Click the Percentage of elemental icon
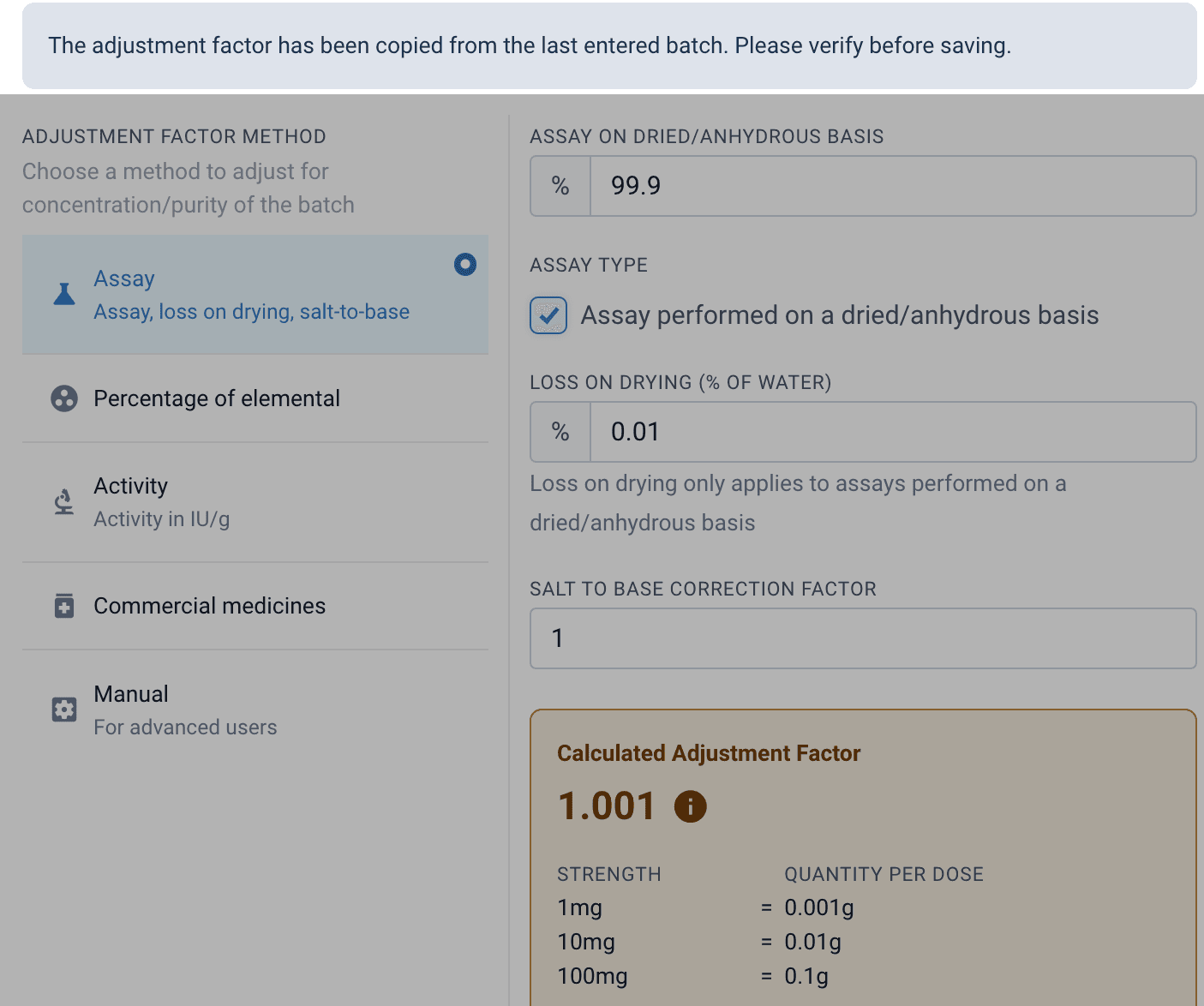 (64, 398)
